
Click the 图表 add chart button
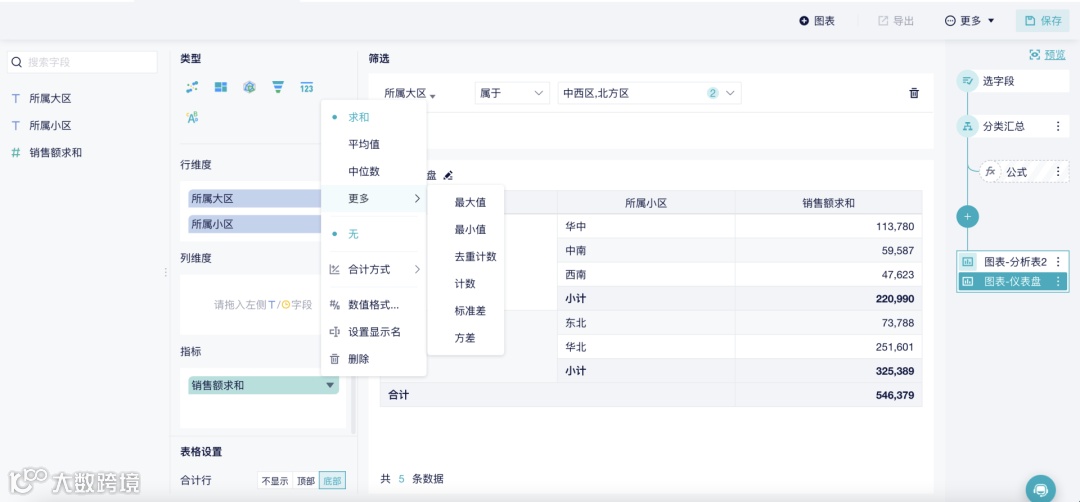pyautogui.click(x=817, y=21)
